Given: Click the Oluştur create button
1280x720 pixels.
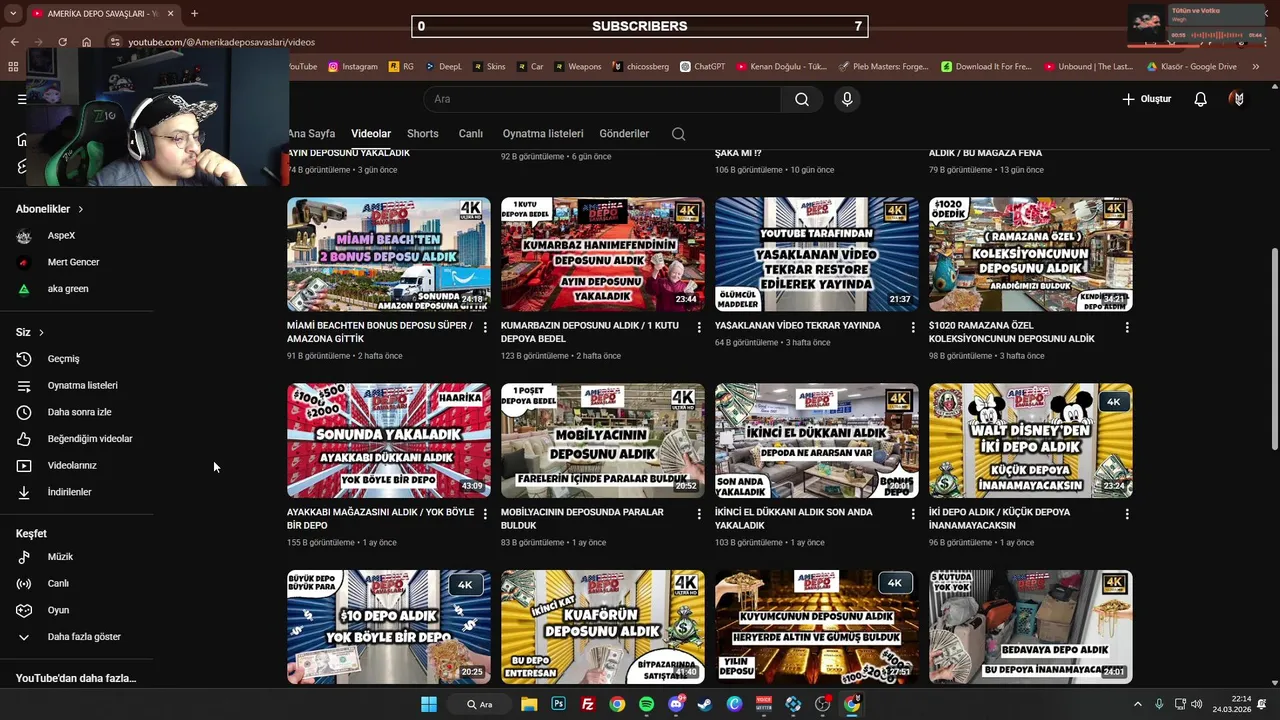Looking at the screenshot, I should pos(1146,99).
